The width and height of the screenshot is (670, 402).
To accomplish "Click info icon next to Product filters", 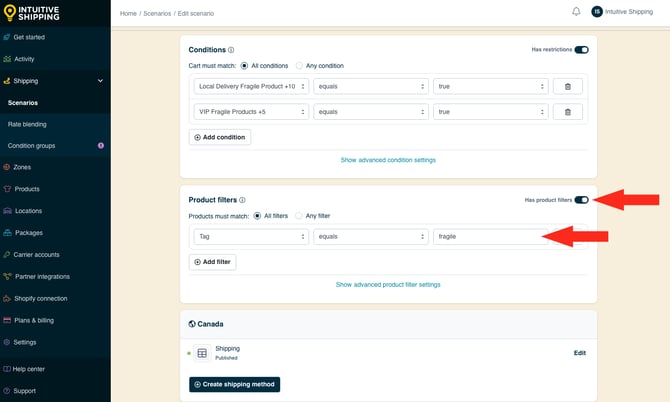I will [x=242, y=200].
